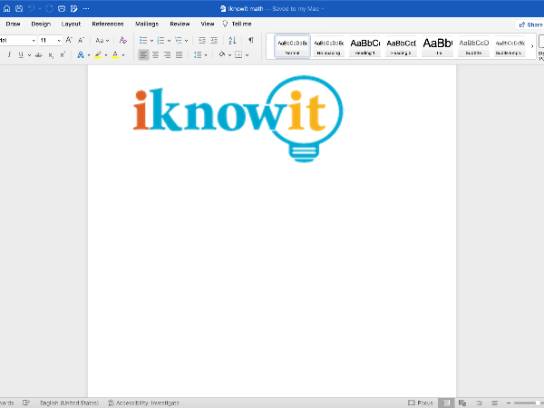The height and width of the screenshot is (408, 544).
Task: Expand the styles gallery arrow
Action: click(532, 45)
